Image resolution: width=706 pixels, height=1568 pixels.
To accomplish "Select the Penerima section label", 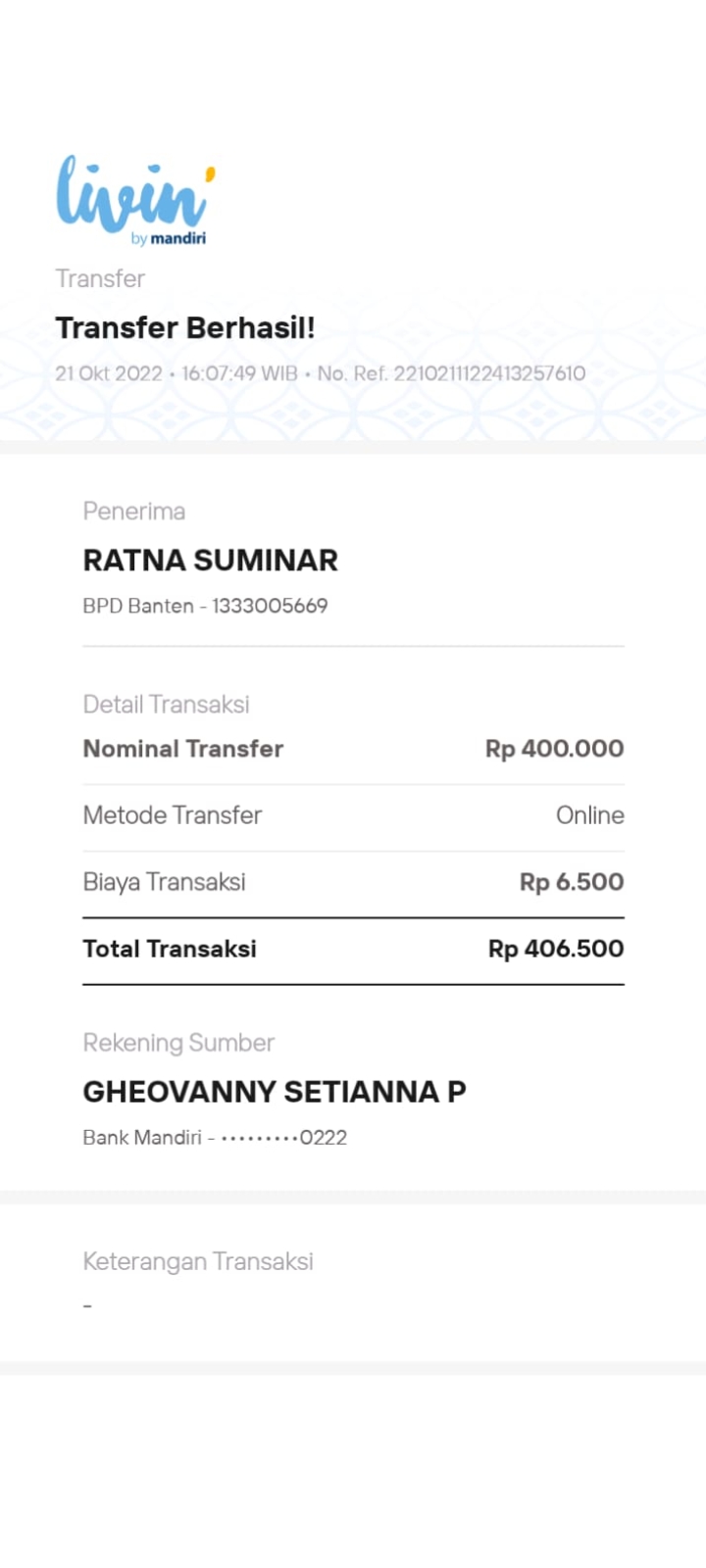I will click(x=134, y=511).
